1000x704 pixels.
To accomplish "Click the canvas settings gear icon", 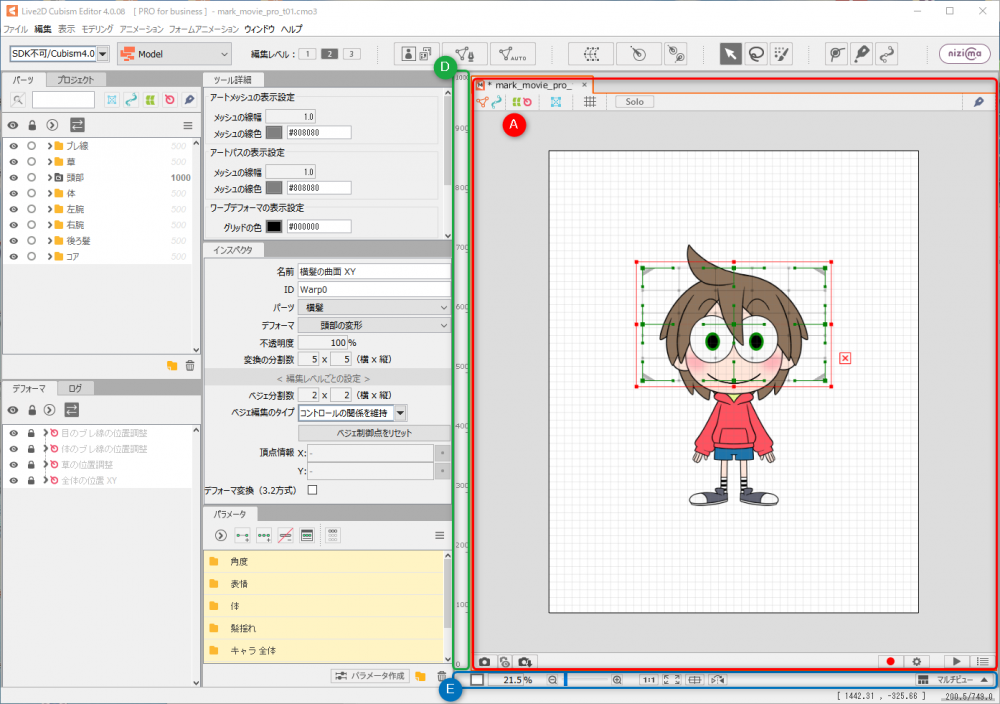I will click(916, 662).
